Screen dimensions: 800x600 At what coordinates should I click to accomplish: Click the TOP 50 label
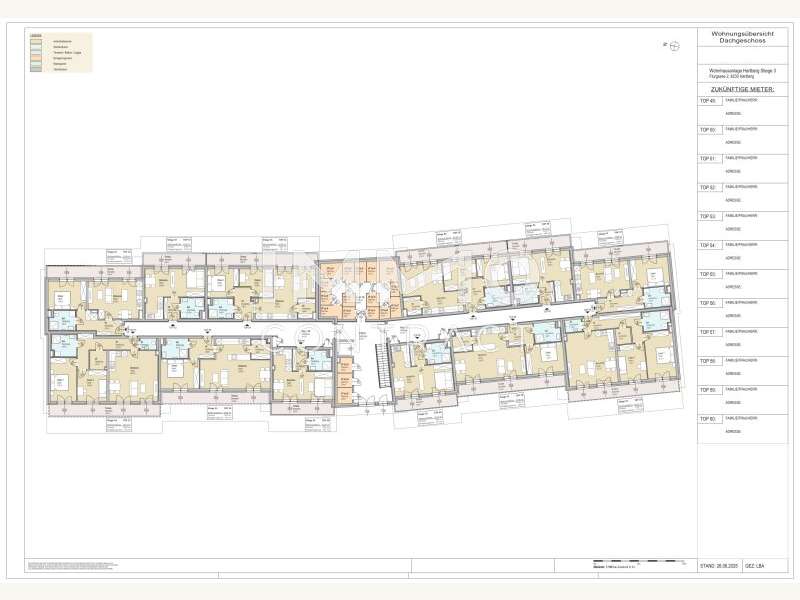coord(708,130)
